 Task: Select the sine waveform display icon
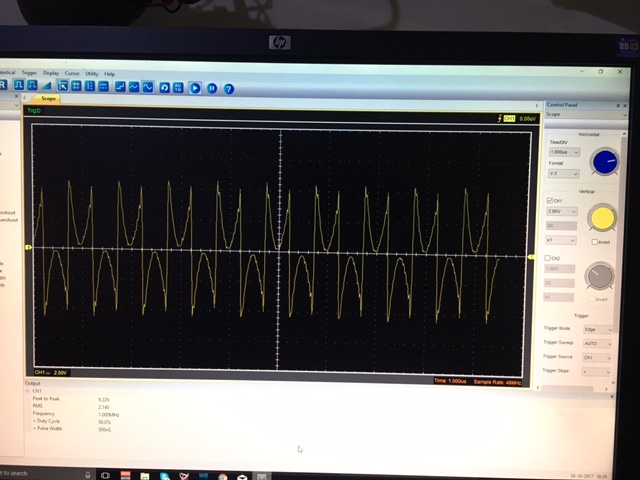tap(148, 87)
